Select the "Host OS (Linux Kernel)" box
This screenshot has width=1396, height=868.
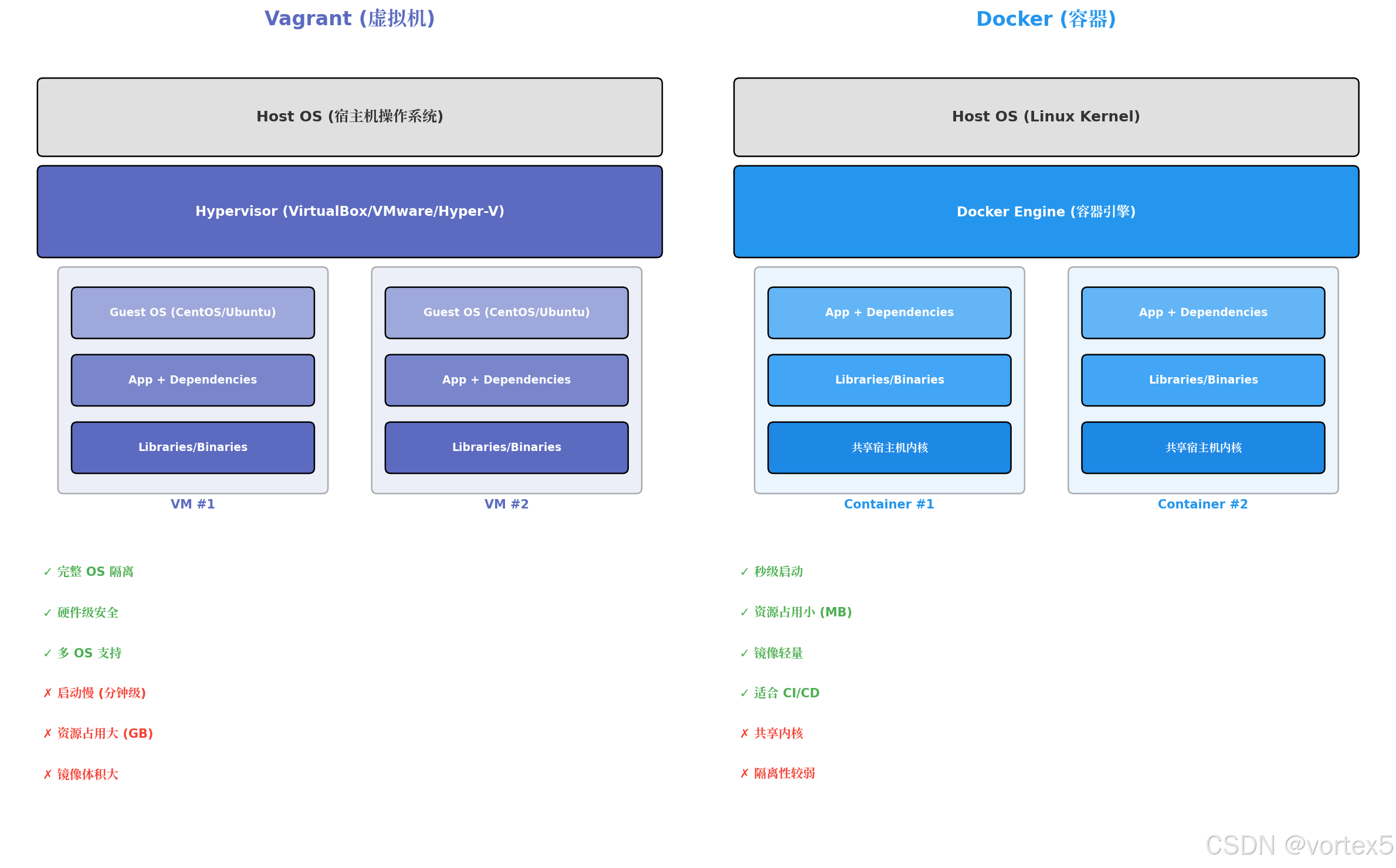(1046, 117)
